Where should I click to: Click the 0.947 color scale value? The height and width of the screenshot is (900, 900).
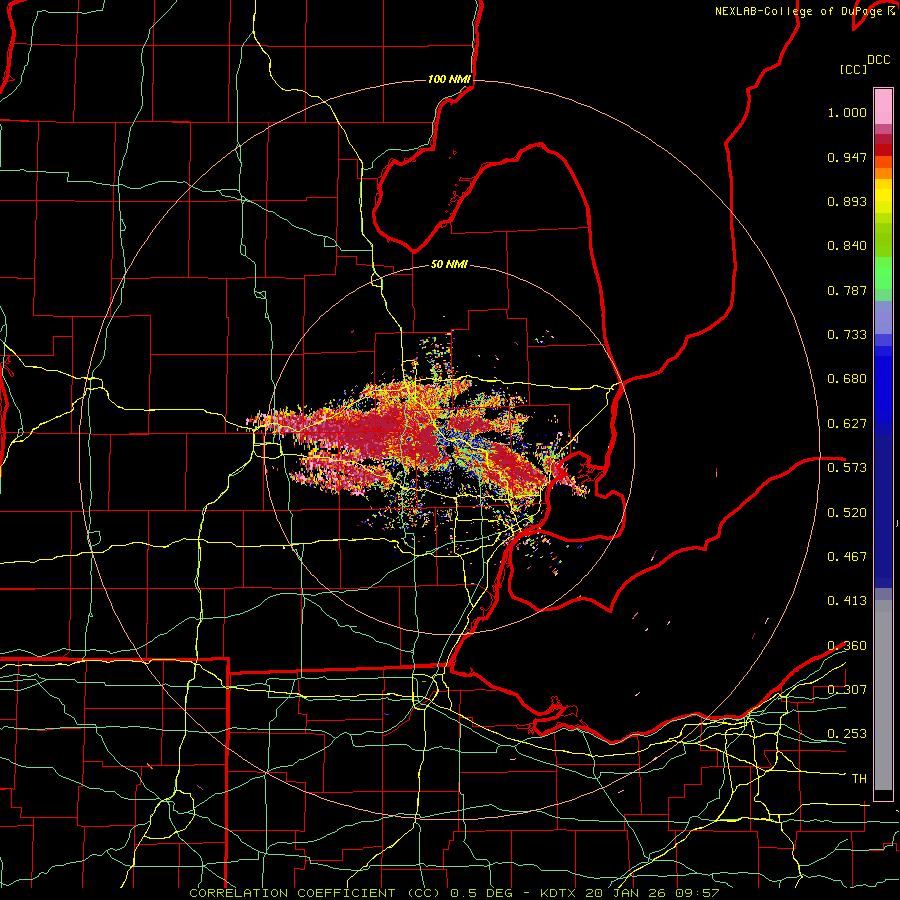pos(847,157)
